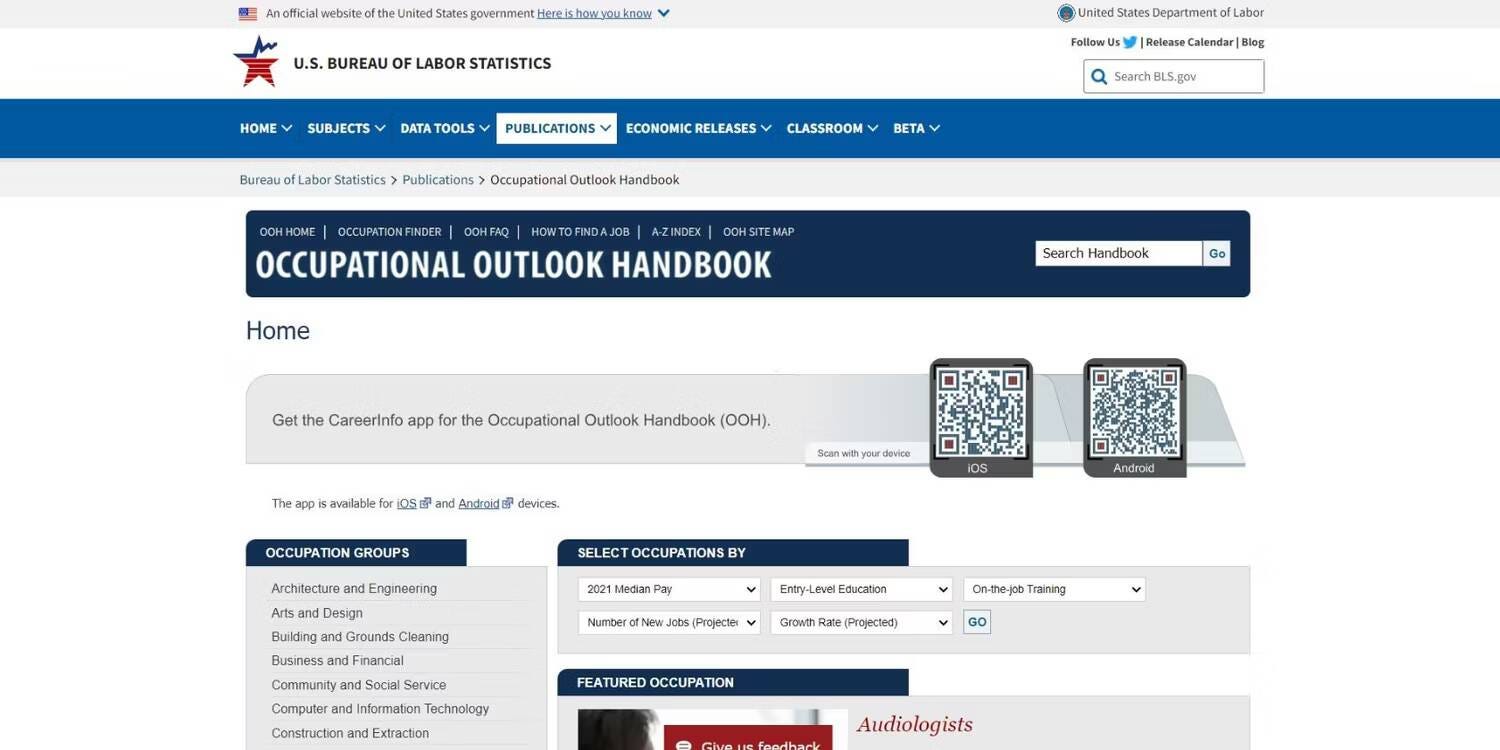The image size is (1500, 750).
Task: Open the Growth Rate (Projected) dropdown
Action: pos(862,622)
